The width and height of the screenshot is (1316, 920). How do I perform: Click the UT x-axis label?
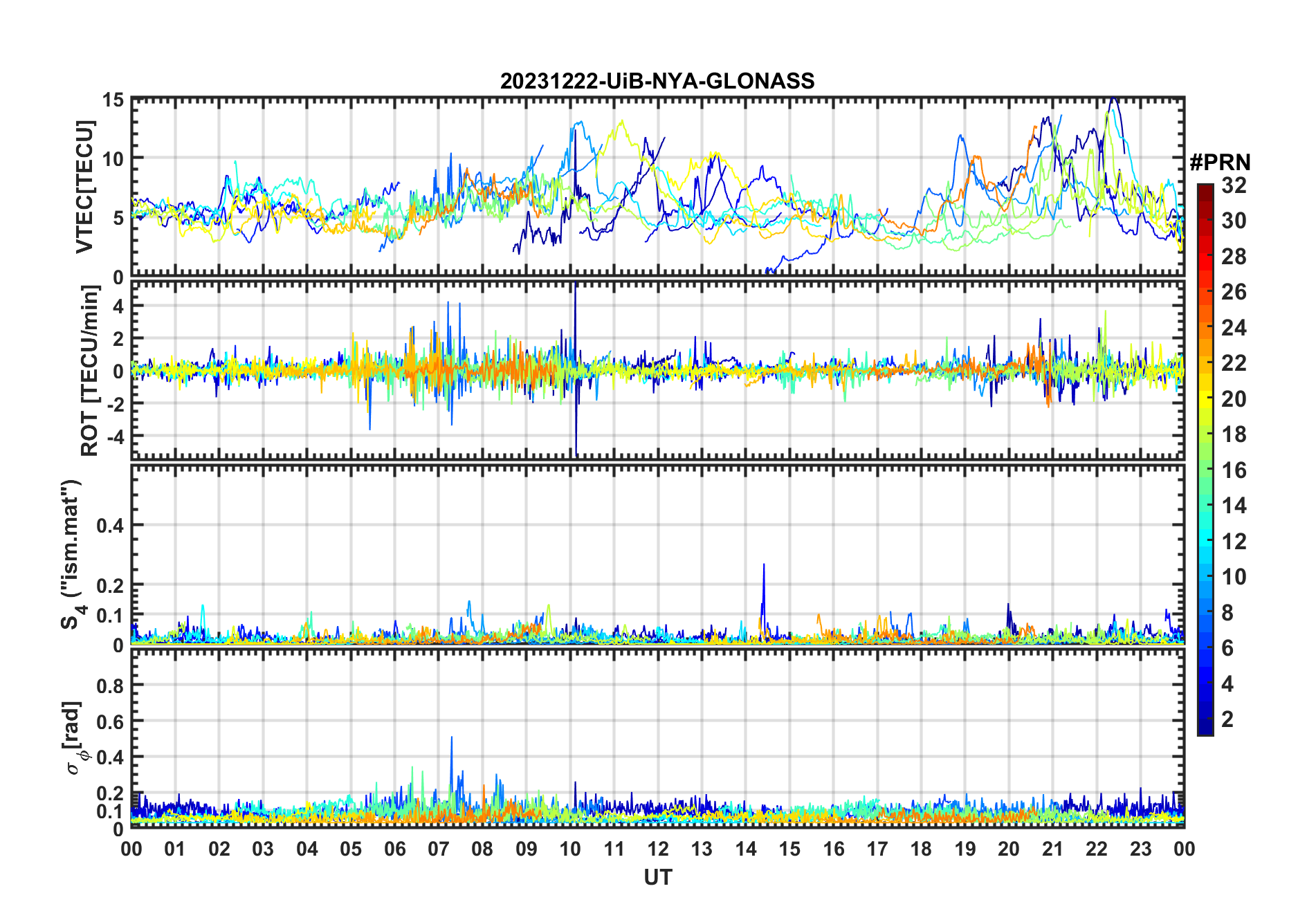(x=657, y=877)
